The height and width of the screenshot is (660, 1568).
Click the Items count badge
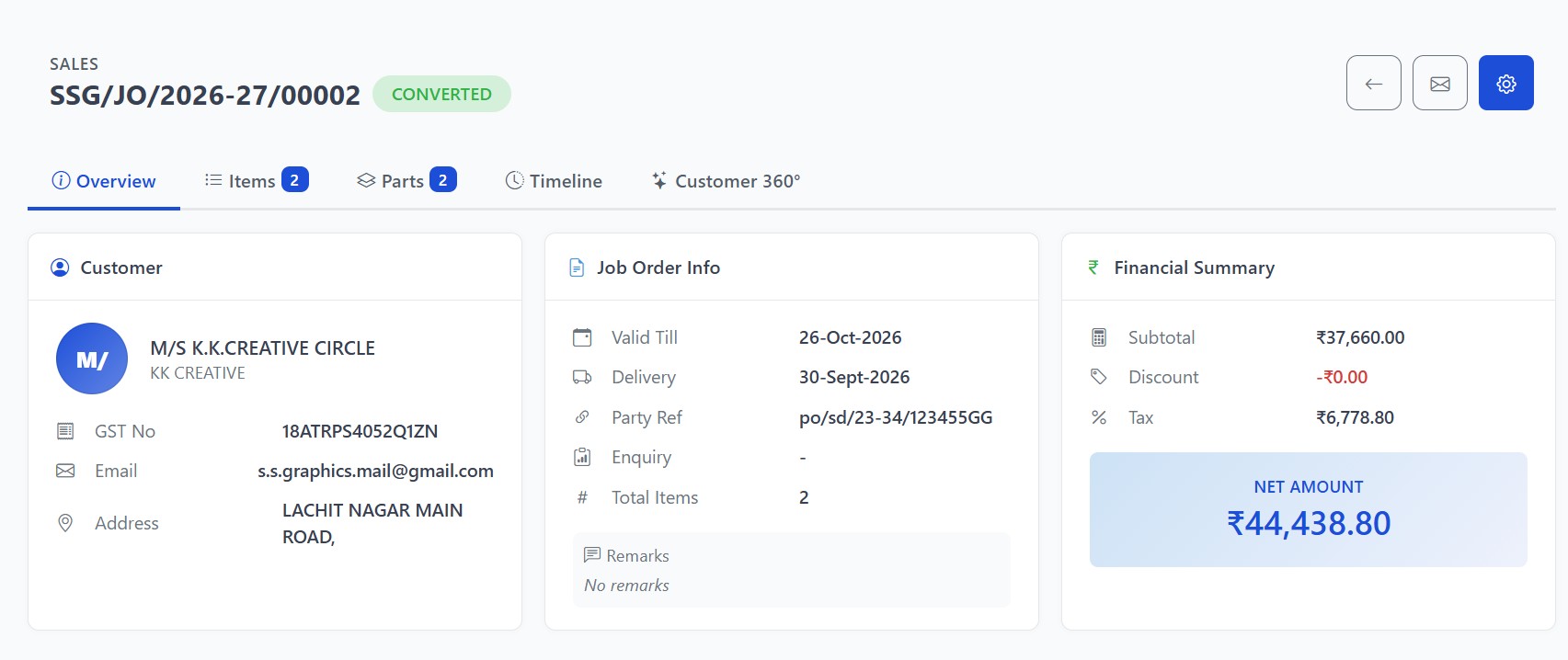[294, 180]
